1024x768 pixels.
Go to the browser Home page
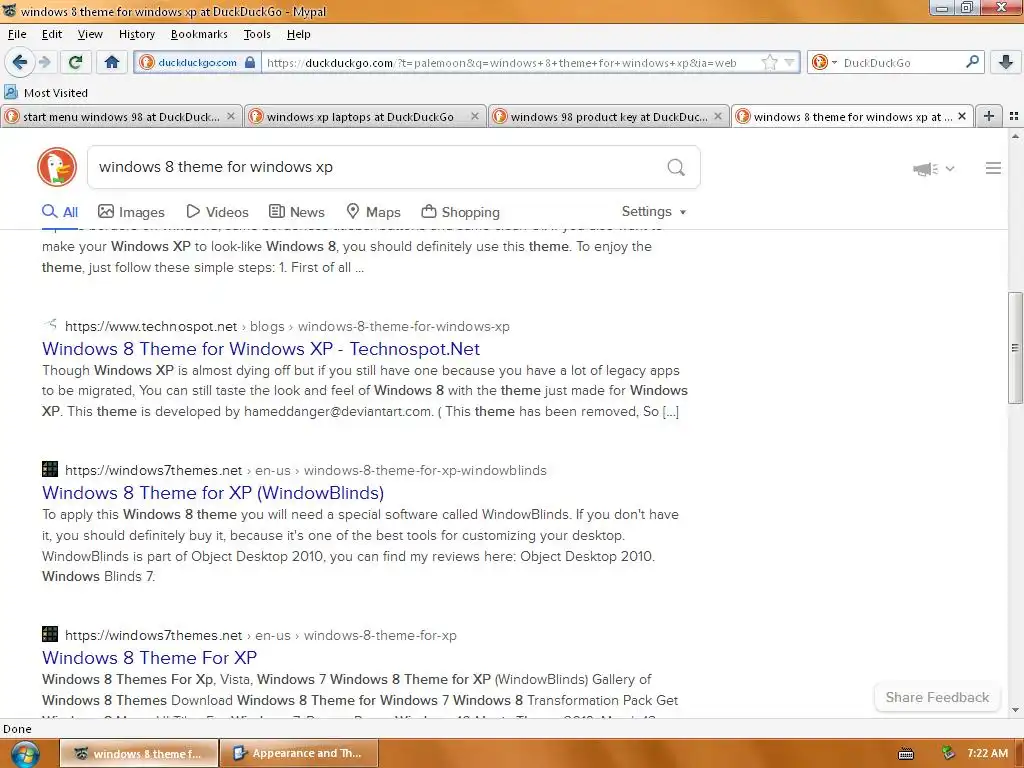[x=112, y=62]
